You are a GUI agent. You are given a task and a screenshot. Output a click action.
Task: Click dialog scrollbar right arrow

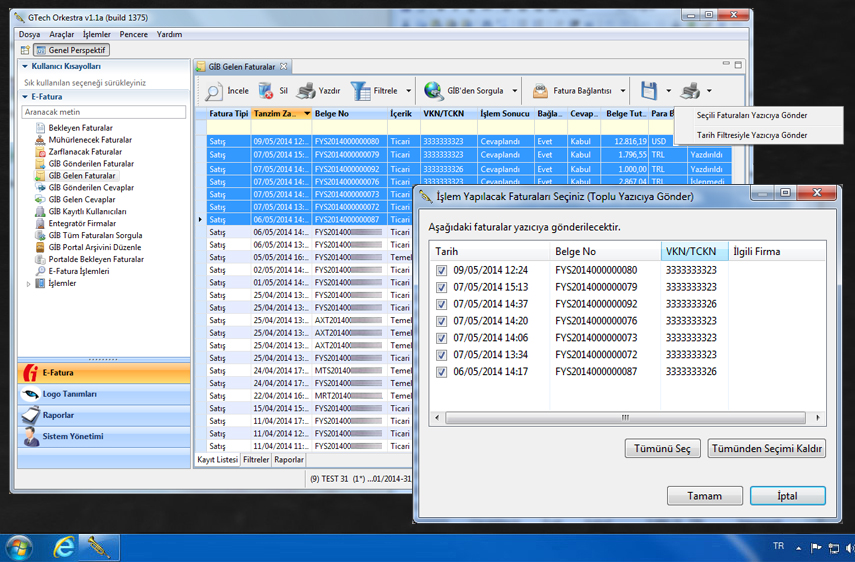(817, 418)
